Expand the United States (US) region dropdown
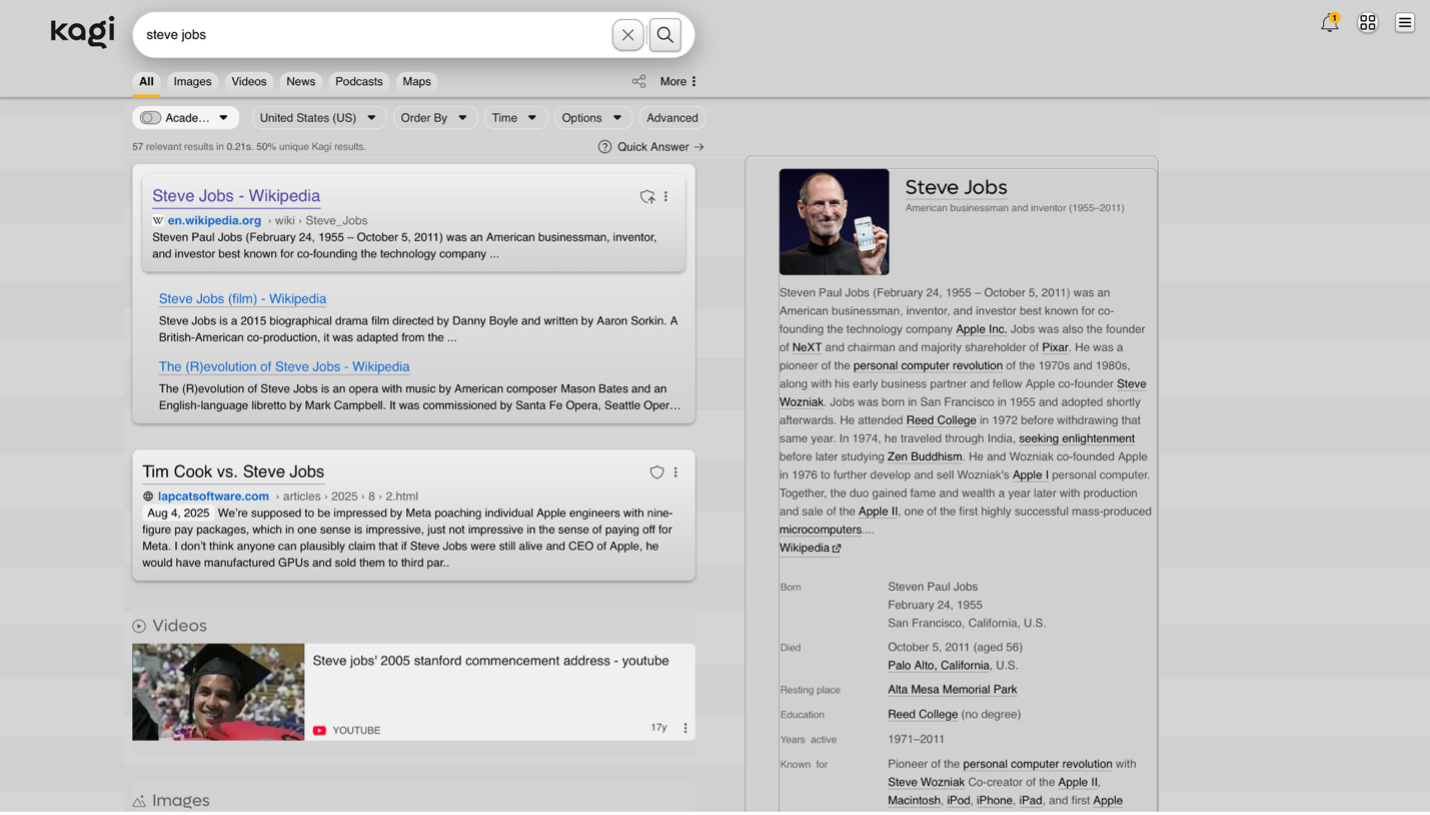Screen dimensions: 1430x815 click(317, 118)
